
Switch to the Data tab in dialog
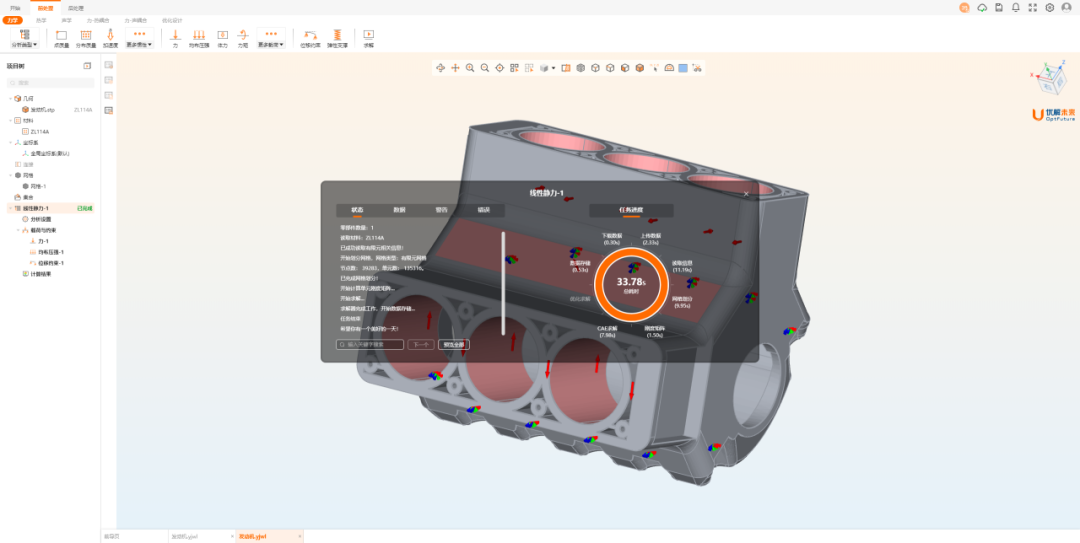point(399,210)
